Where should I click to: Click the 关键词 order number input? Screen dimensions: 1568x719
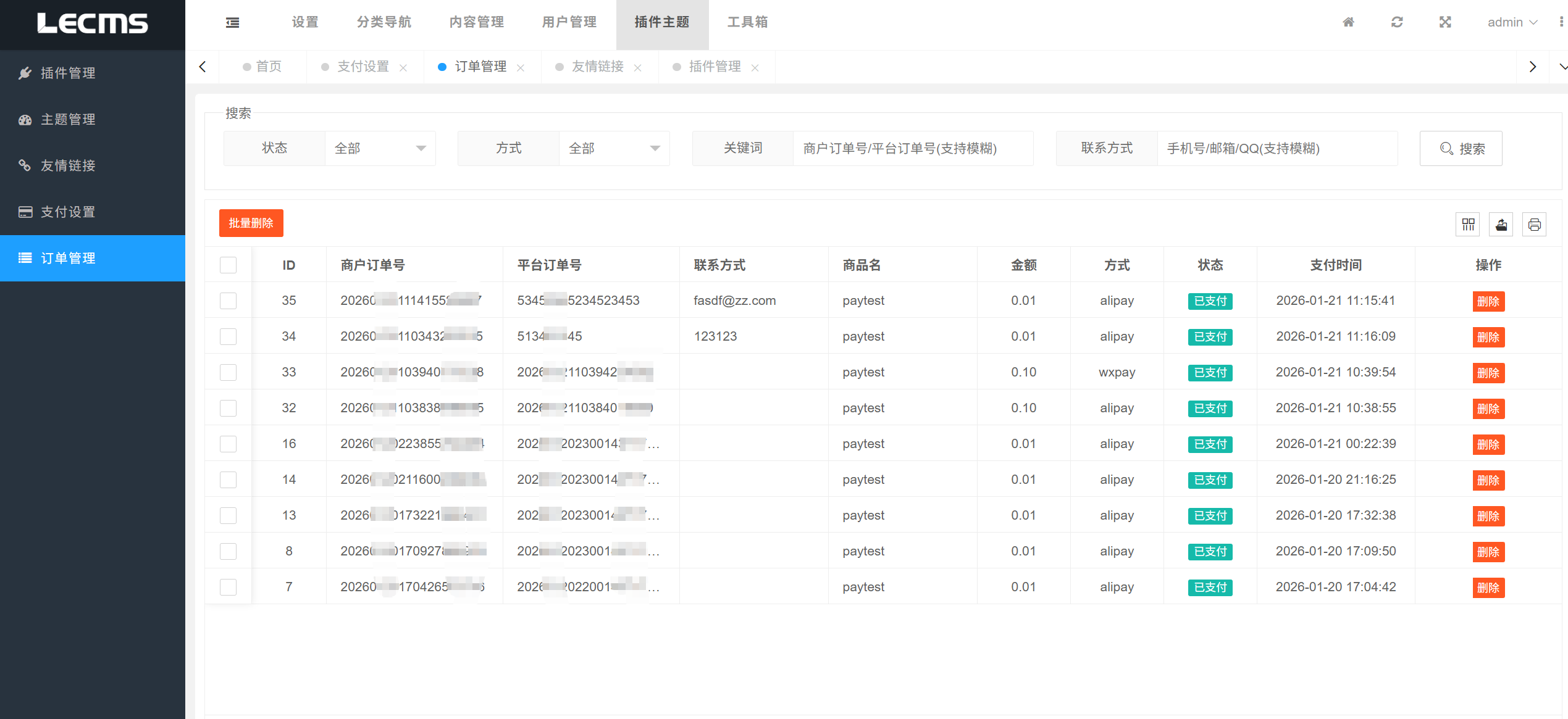912,148
